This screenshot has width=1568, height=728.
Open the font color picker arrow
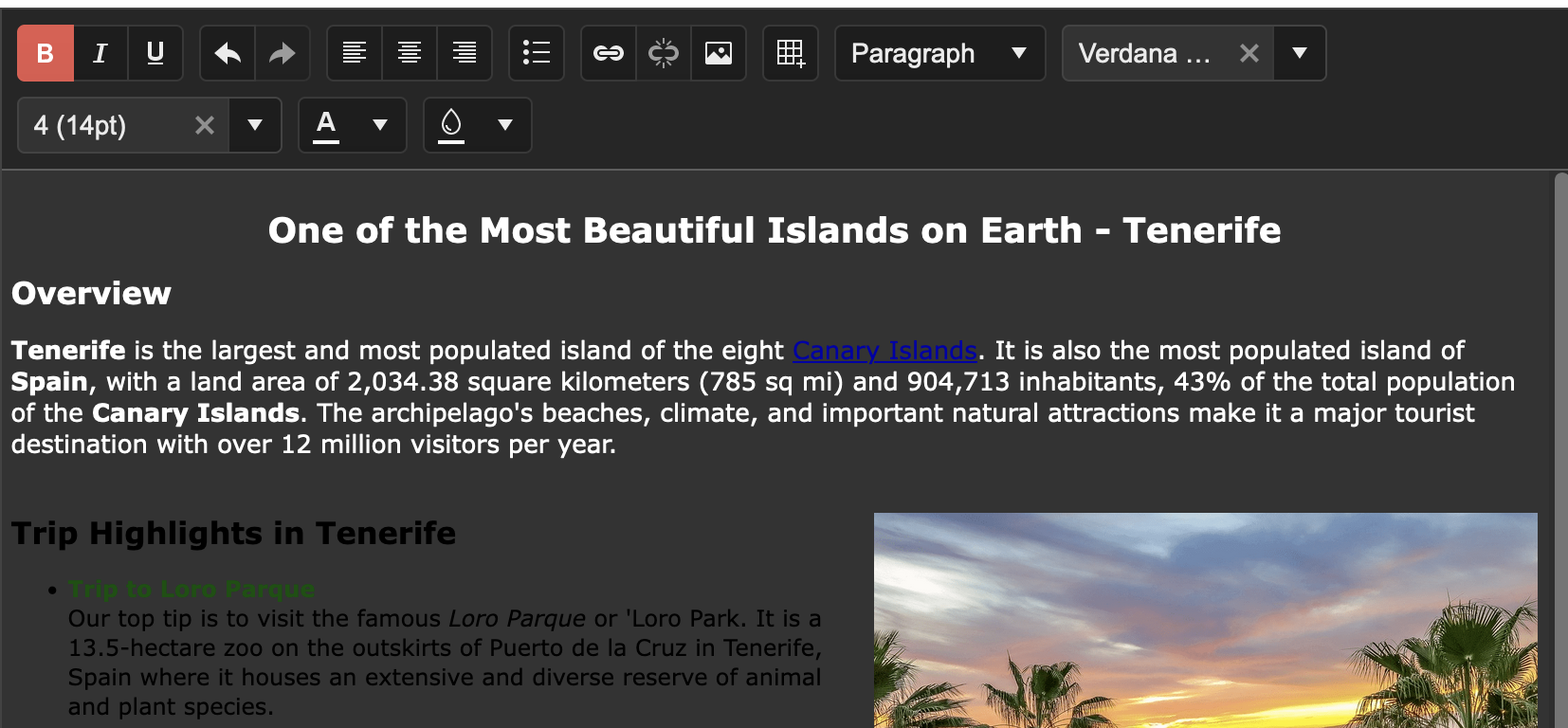tap(380, 125)
